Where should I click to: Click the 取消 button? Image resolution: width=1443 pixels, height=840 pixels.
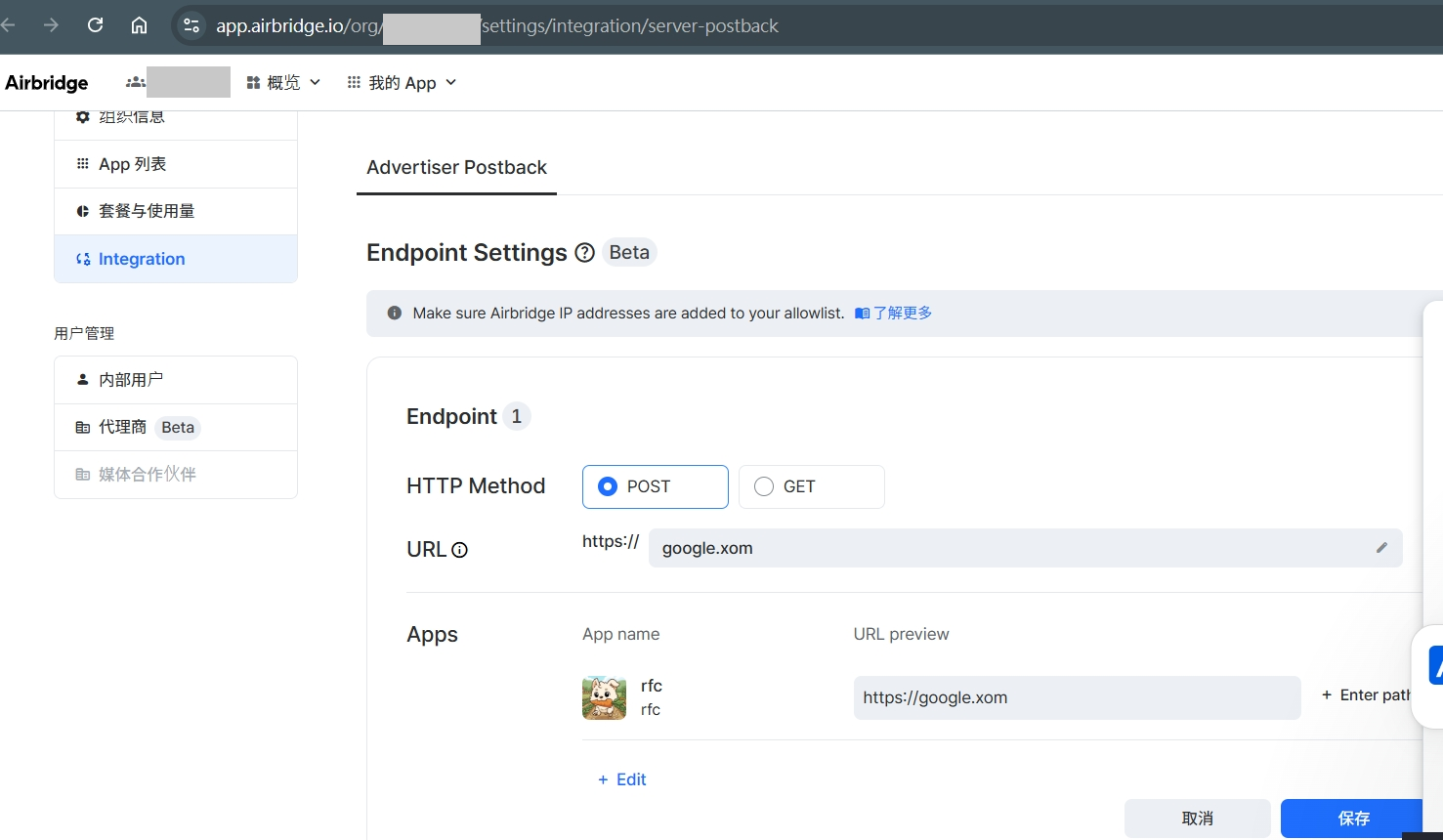click(x=1198, y=819)
